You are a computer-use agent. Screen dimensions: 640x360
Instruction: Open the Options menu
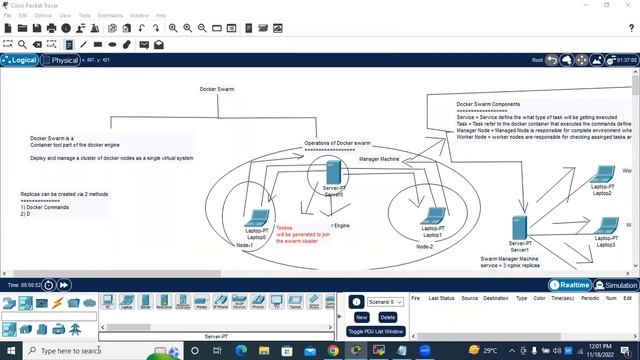42,16
